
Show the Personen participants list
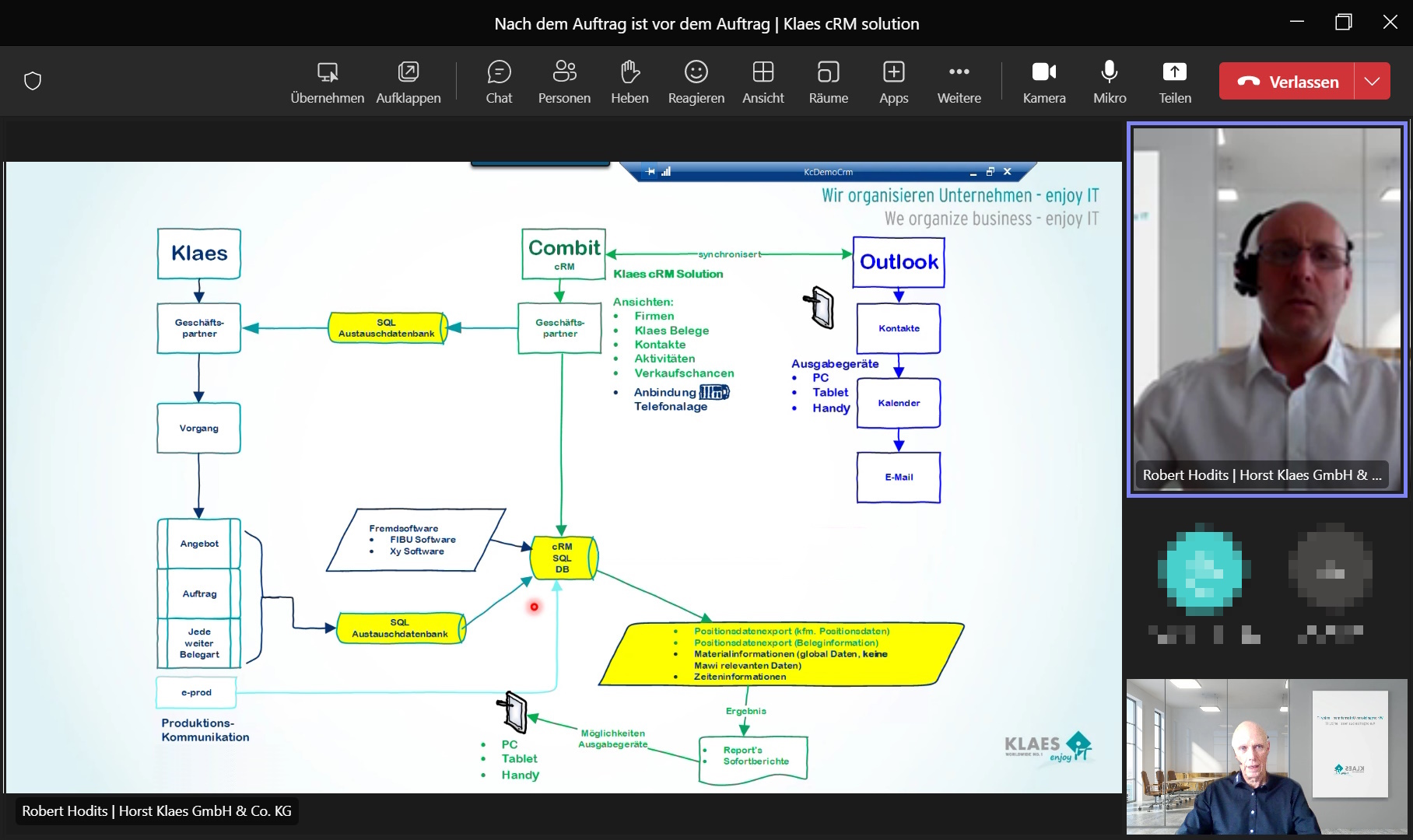[564, 82]
